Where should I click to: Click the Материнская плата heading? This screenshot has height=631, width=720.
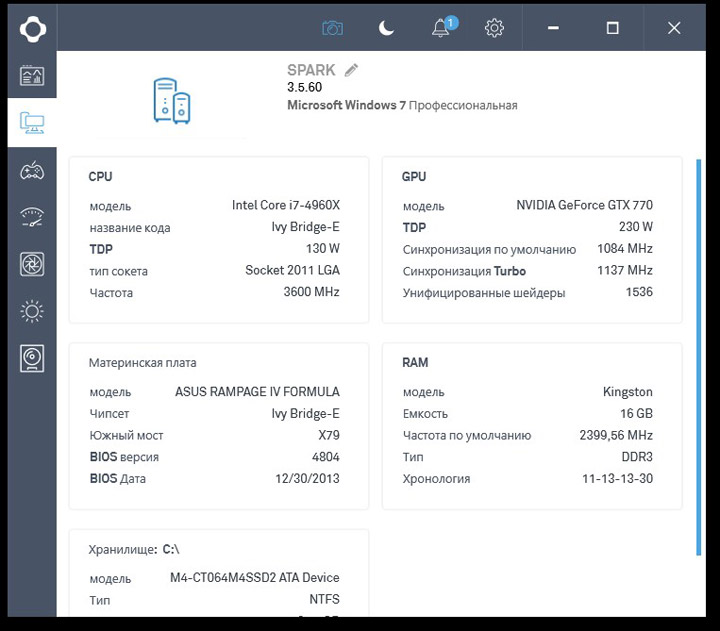point(142,363)
